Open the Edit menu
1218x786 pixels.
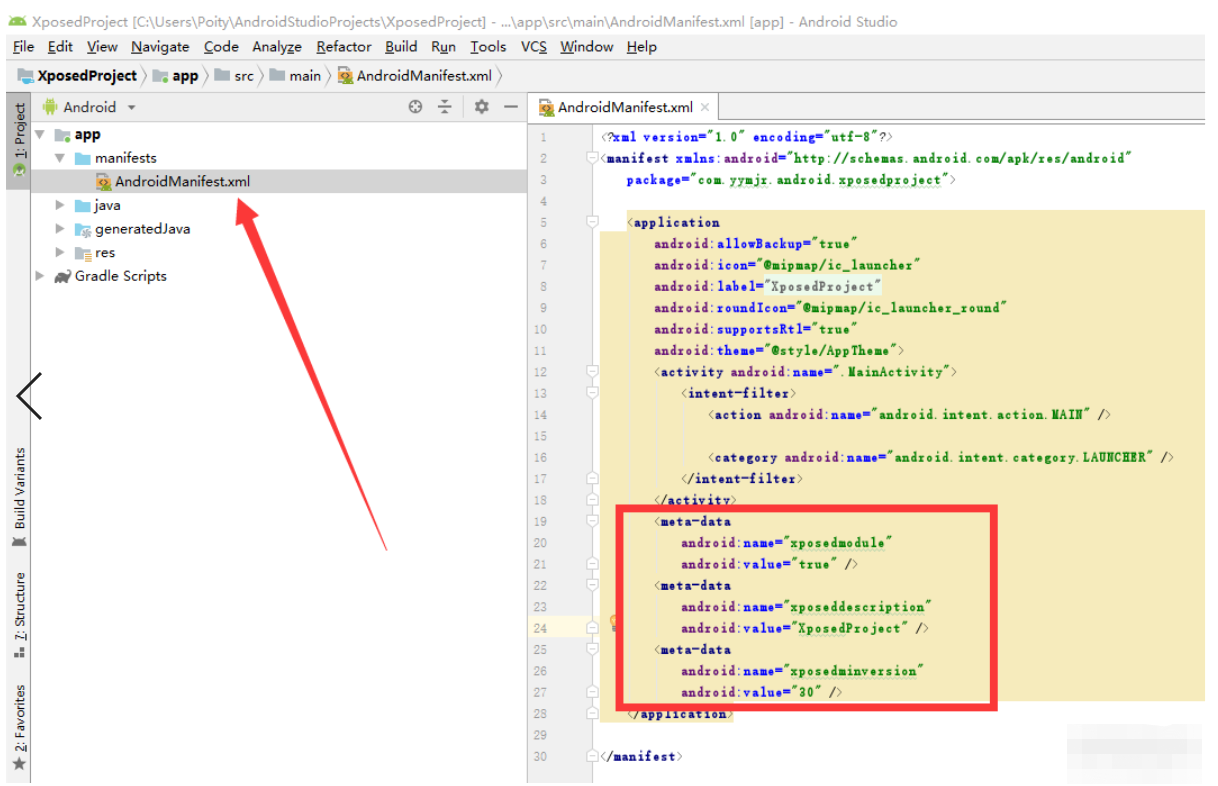(60, 47)
